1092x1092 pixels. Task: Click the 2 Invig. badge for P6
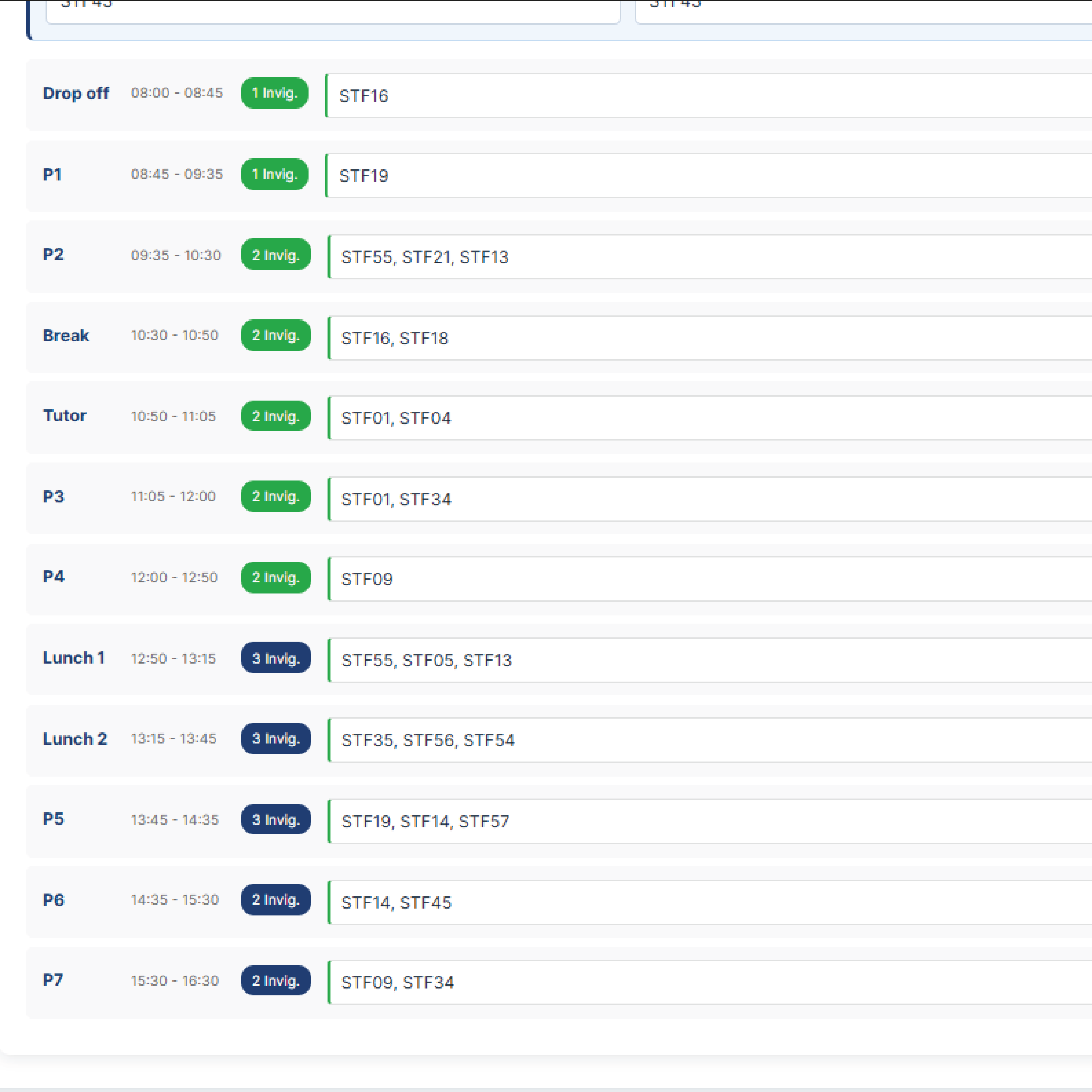[x=276, y=900]
